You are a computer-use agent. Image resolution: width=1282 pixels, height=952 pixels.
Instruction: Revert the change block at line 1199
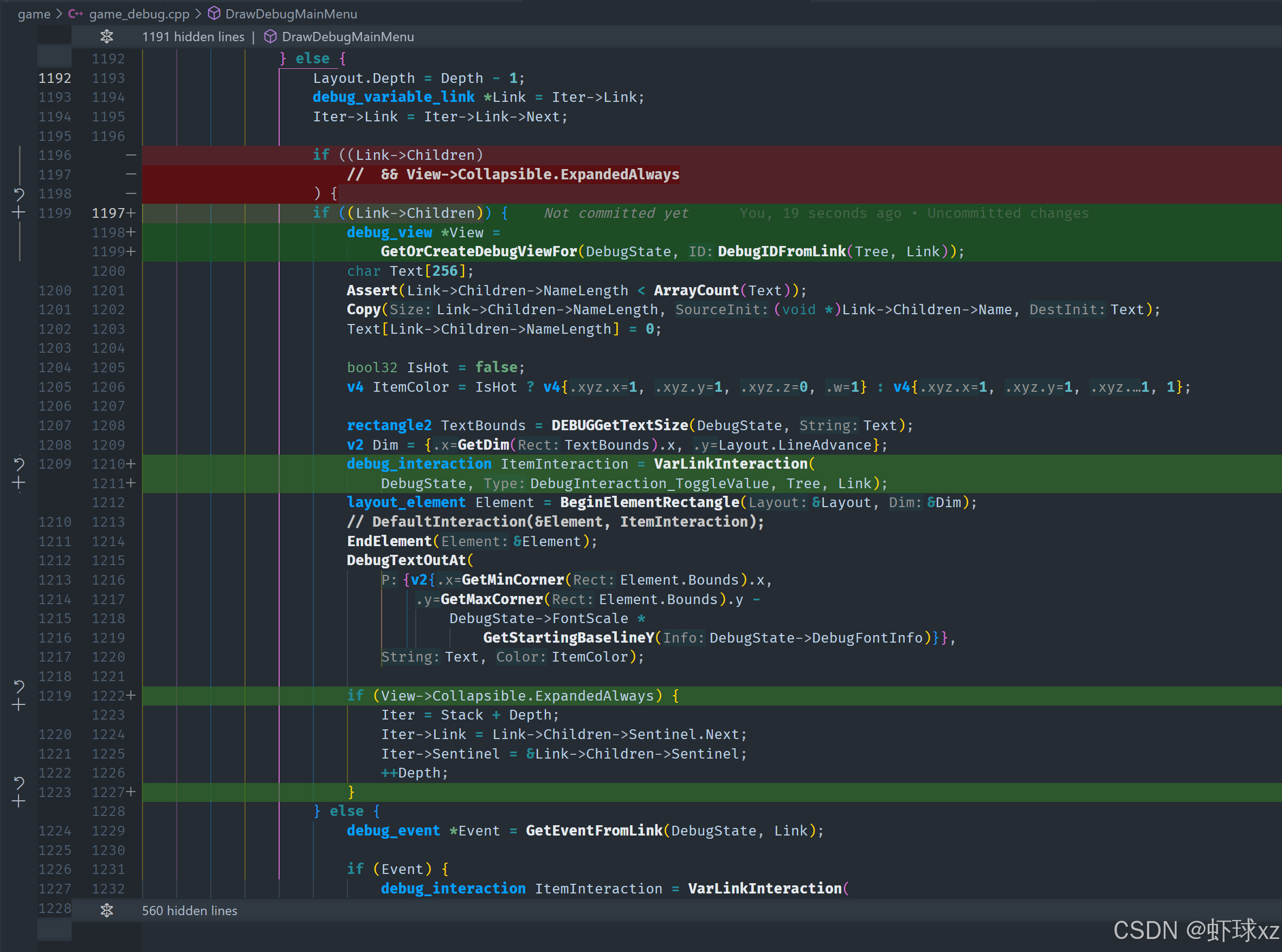(18, 194)
